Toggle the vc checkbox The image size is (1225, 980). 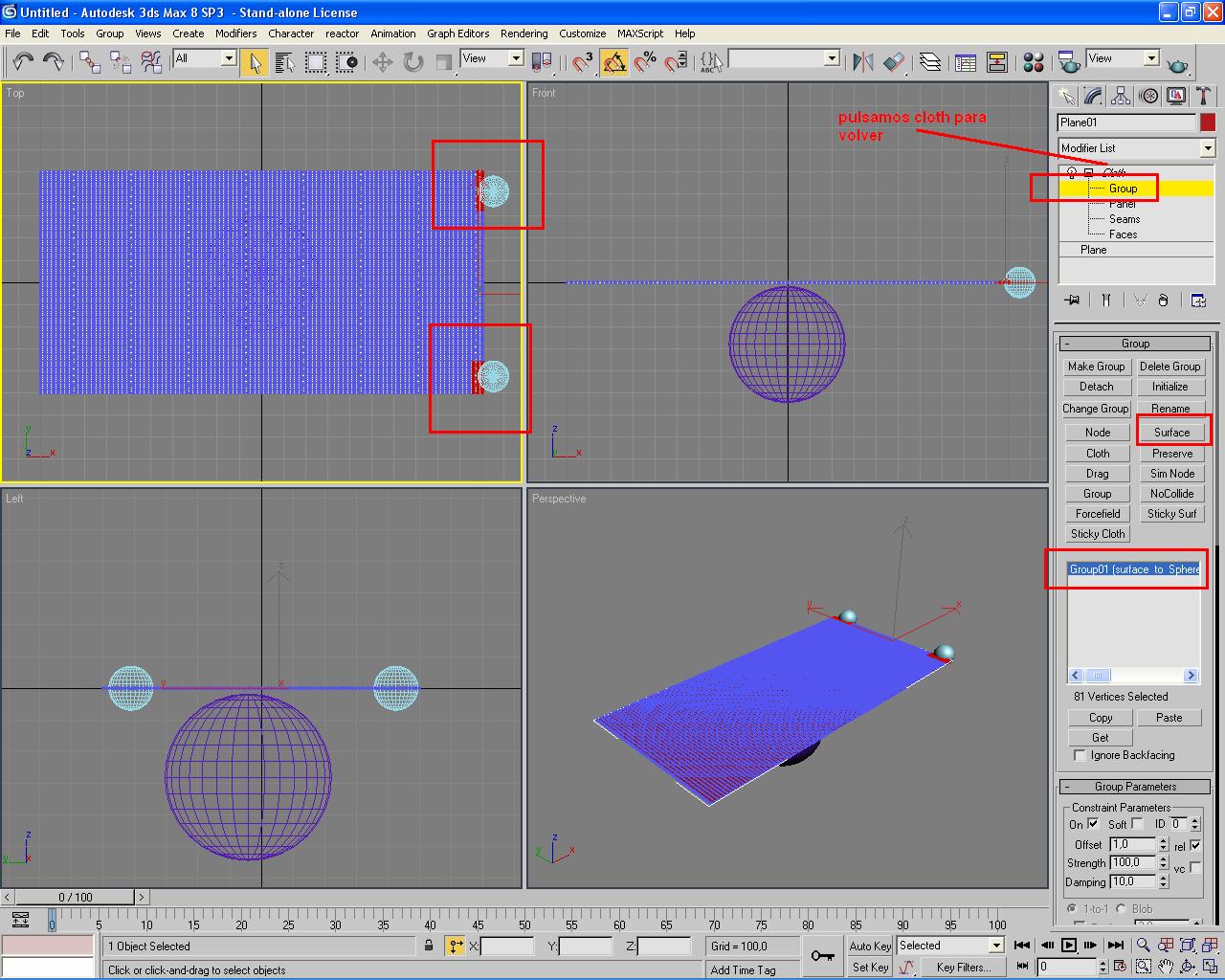pyautogui.click(x=1195, y=867)
